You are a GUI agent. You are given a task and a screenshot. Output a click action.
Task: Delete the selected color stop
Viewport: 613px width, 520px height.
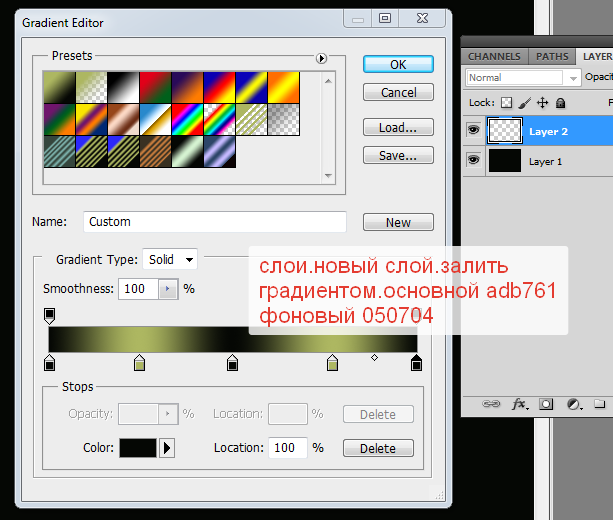click(378, 448)
